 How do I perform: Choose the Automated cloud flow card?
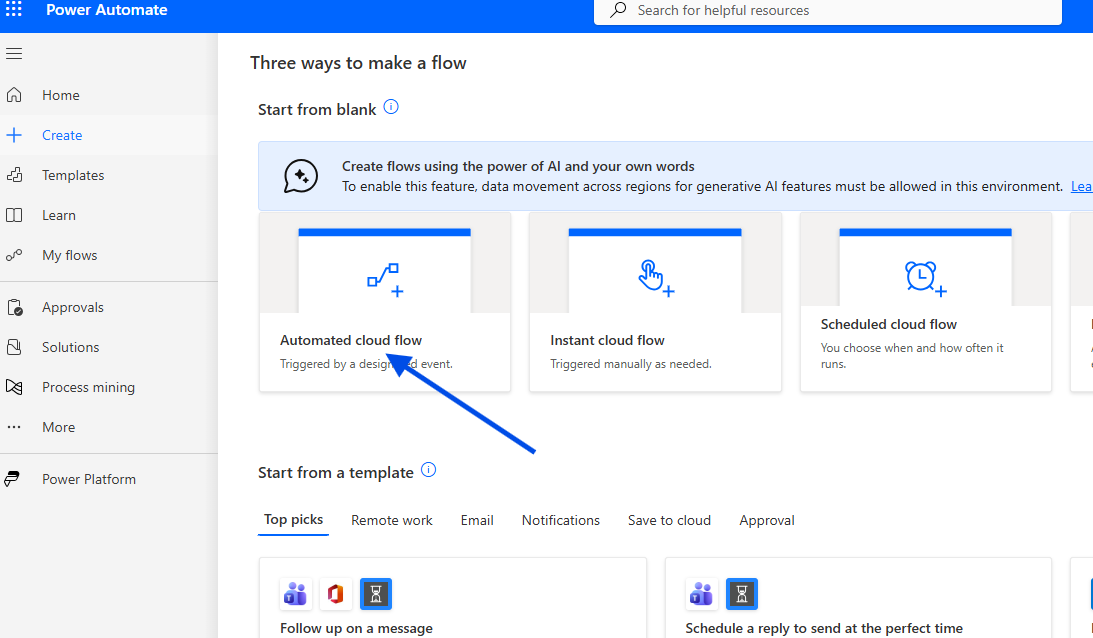click(x=384, y=300)
